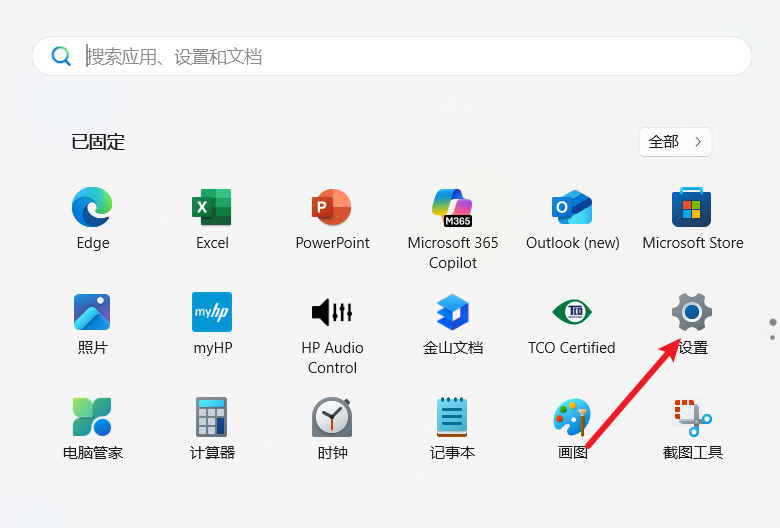Image resolution: width=780 pixels, height=528 pixels.
Task: Launch Excel from pinned apps
Action: pos(212,207)
